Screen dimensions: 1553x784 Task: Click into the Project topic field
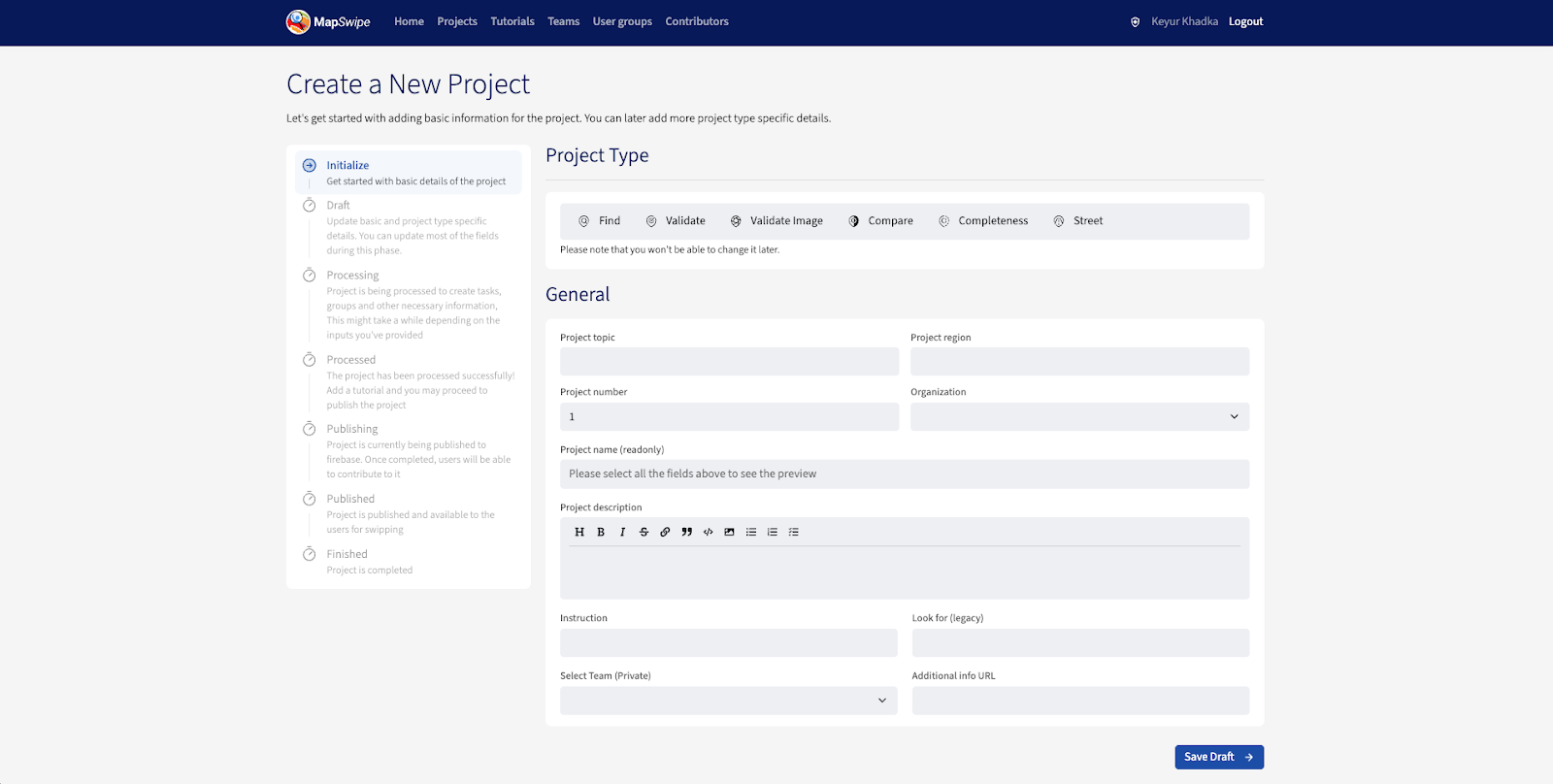click(729, 362)
